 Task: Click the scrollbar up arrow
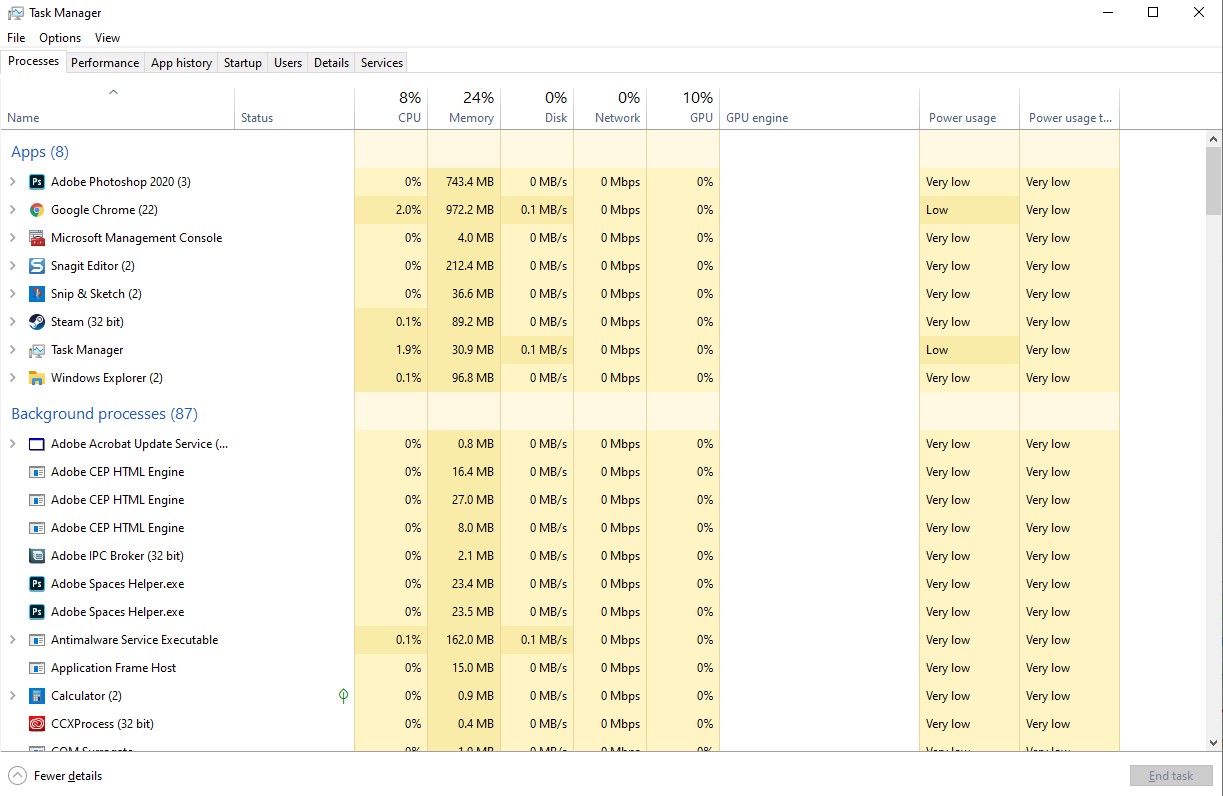coord(1214,138)
